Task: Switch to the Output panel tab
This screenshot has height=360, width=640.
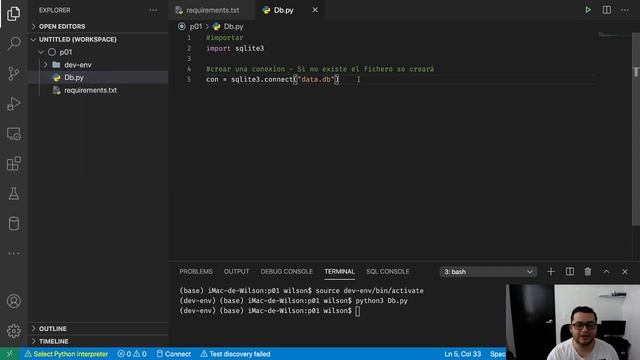Action: coord(236,271)
